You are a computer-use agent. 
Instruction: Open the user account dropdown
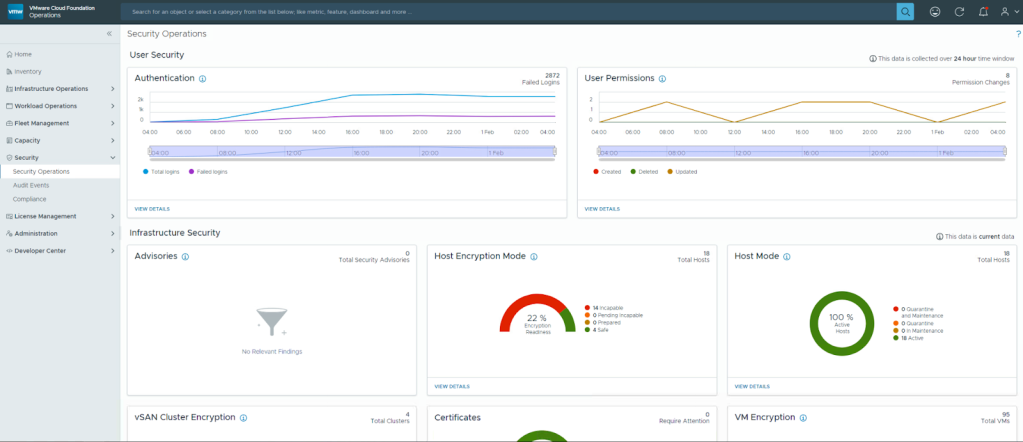click(x=1007, y=12)
